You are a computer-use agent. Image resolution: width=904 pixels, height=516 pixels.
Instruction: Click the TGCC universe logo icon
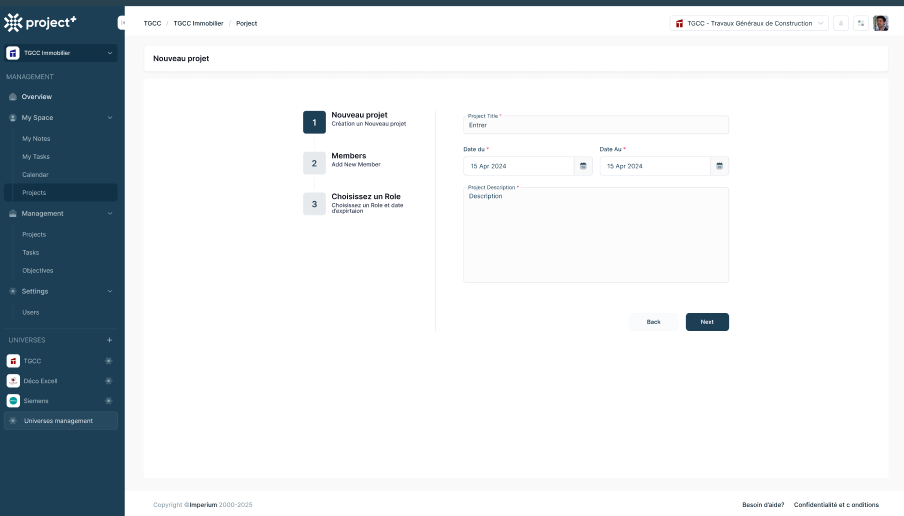pyautogui.click(x=13, y=361)
